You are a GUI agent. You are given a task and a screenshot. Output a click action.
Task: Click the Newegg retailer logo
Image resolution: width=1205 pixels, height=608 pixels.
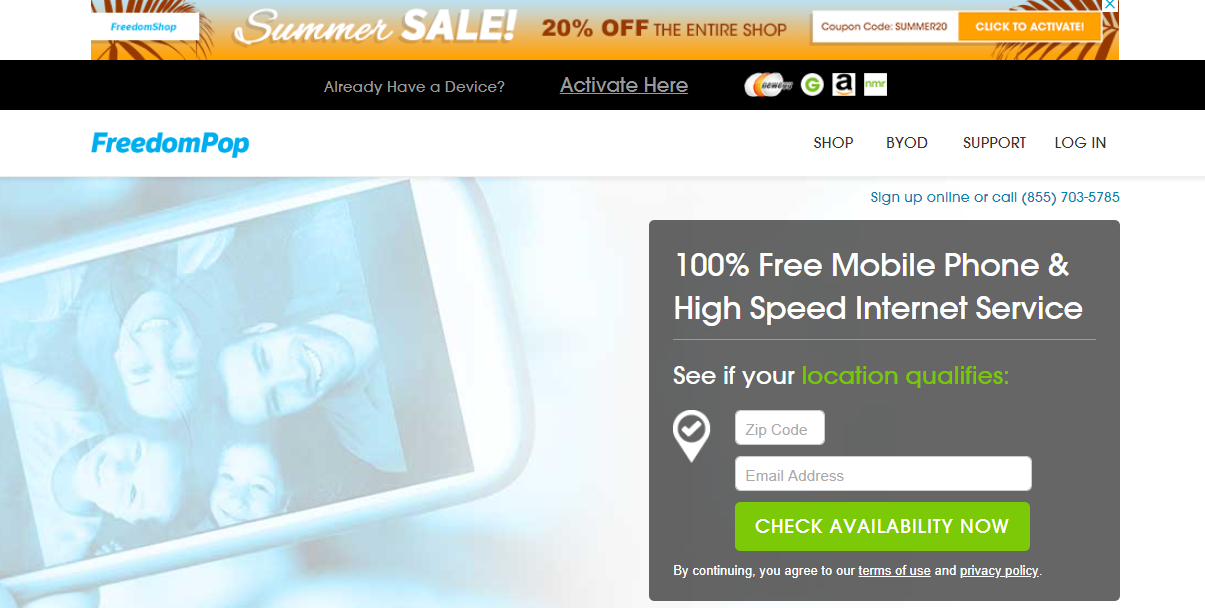click(x=768, y=85)
